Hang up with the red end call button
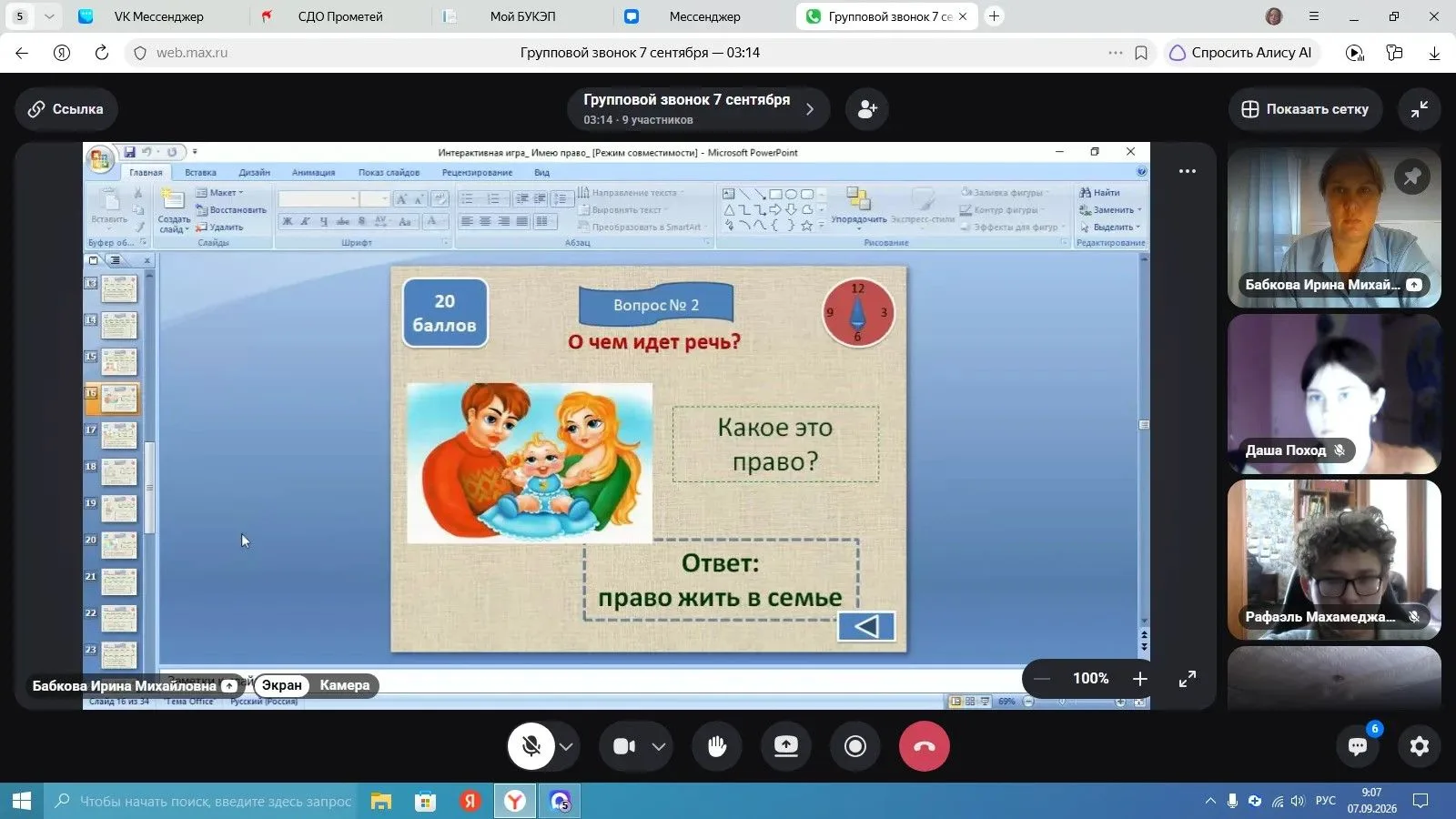1456x819 pixels. pyautogui.click(x=925, y=746)
